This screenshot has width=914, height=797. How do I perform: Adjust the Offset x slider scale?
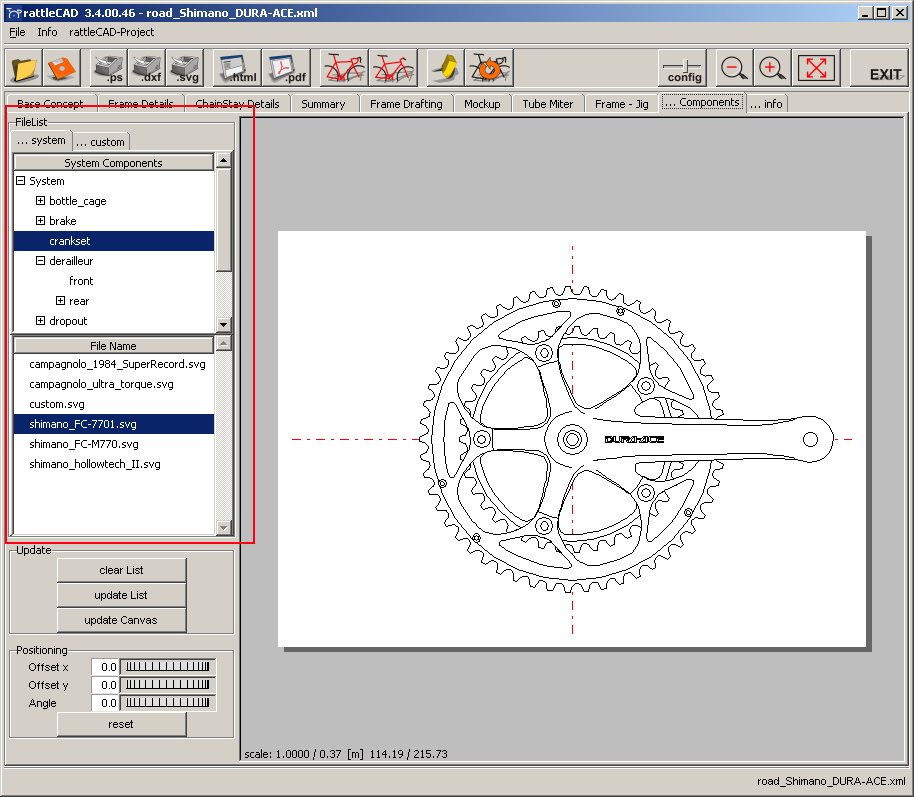(x=168, y=667)
